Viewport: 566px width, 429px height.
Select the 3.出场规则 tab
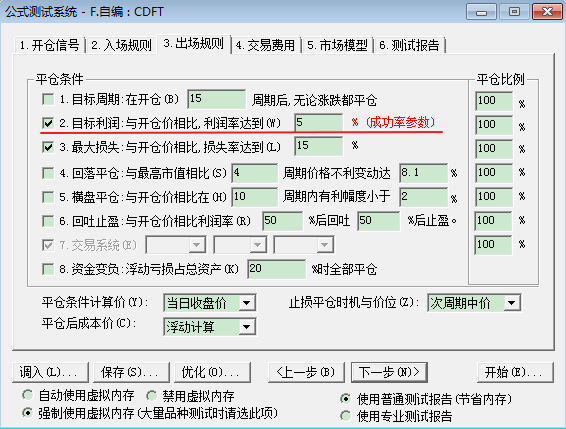[x=194, y=44]
